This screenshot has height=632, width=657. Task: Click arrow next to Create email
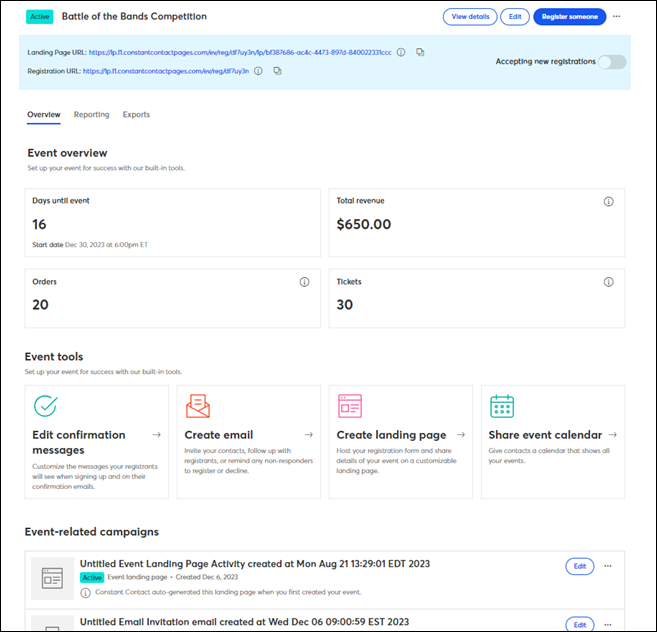tap(309, 435)
